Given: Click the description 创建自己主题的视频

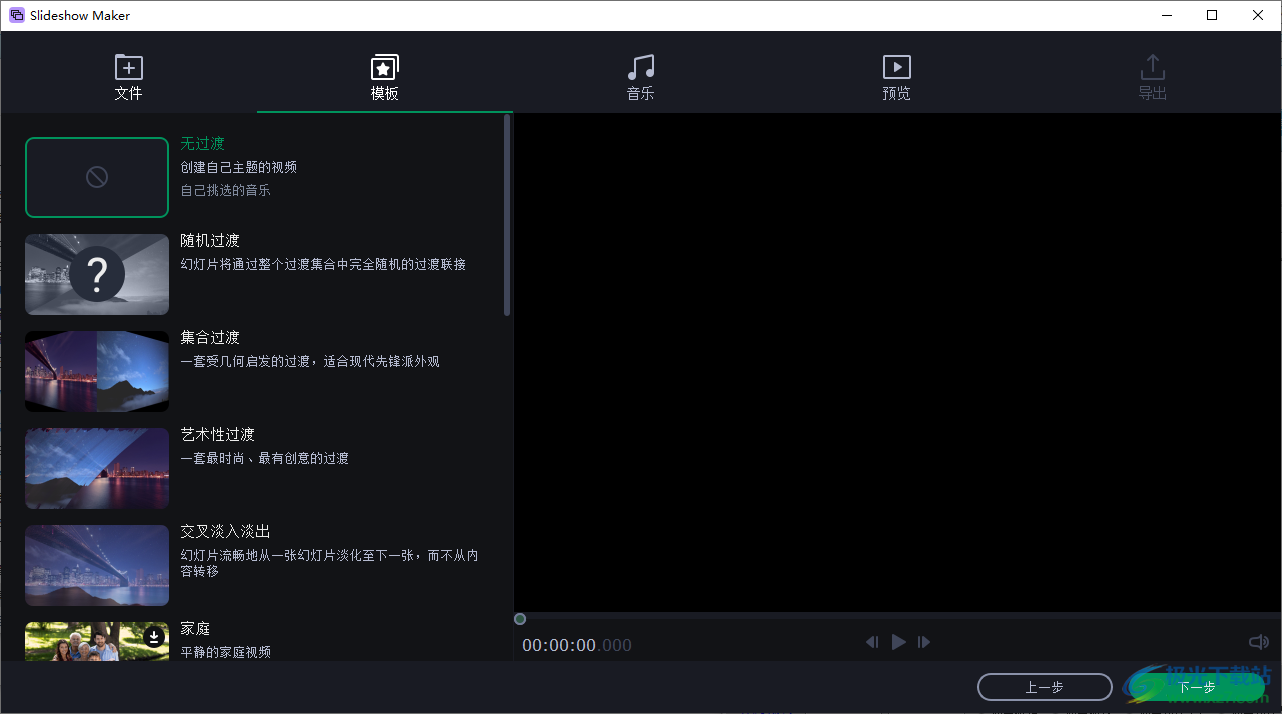Looking at the screenshot, I should 238,167.
